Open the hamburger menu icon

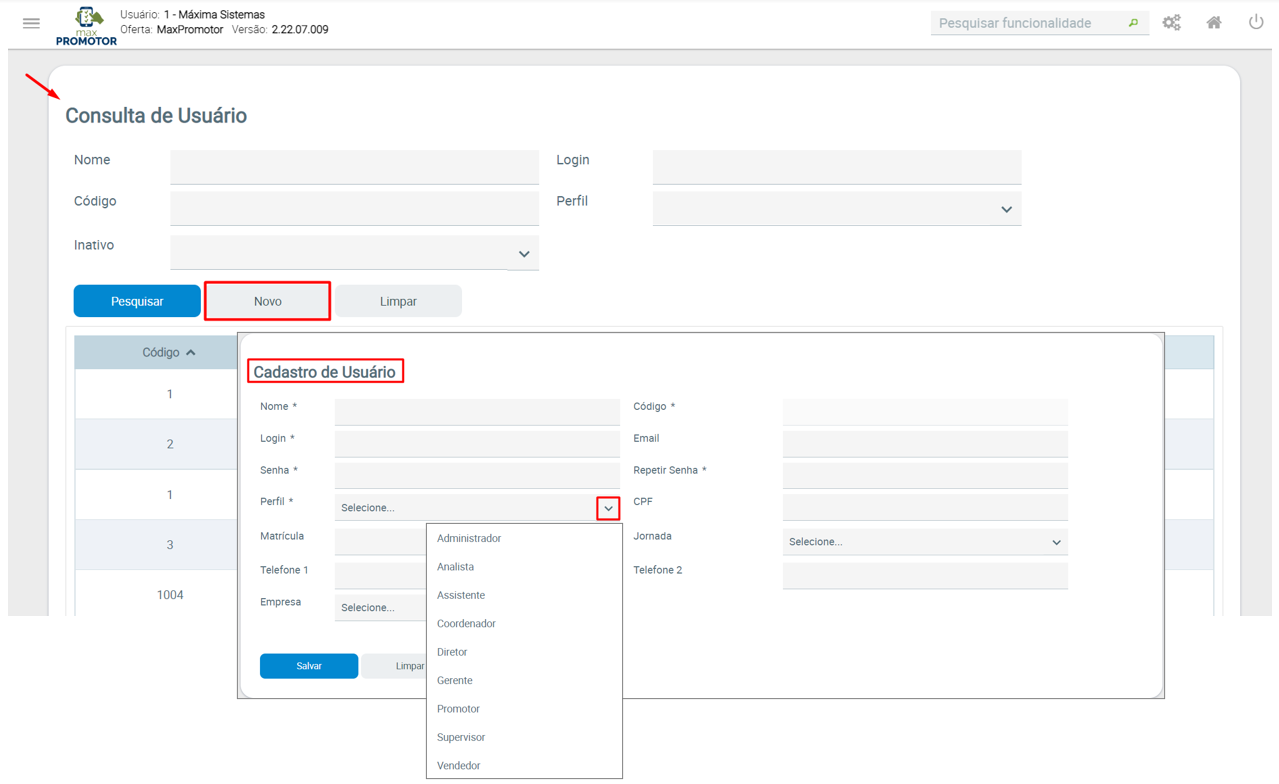[x=31, y=23]
